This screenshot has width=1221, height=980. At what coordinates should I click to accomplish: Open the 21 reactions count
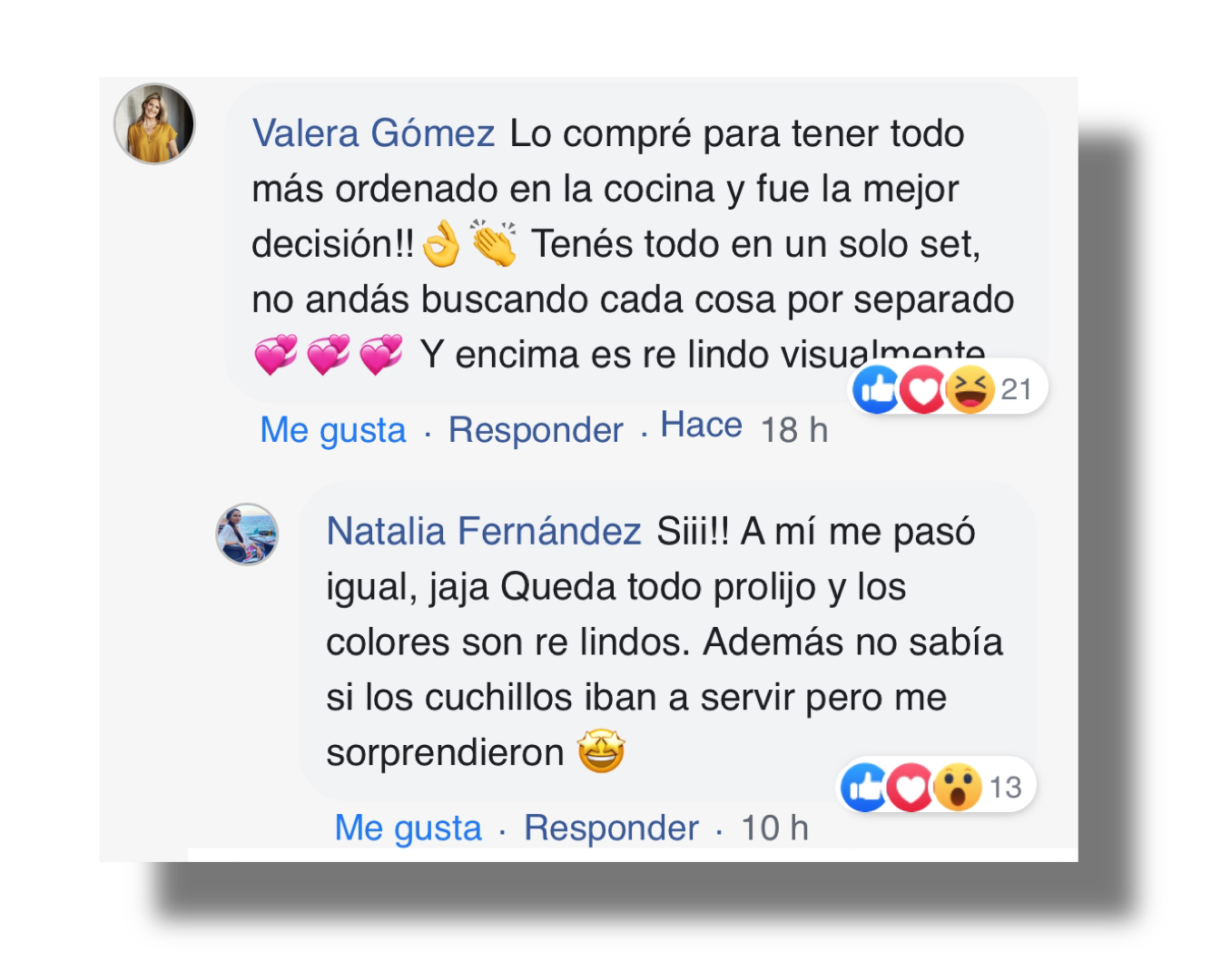(1017, 389)
